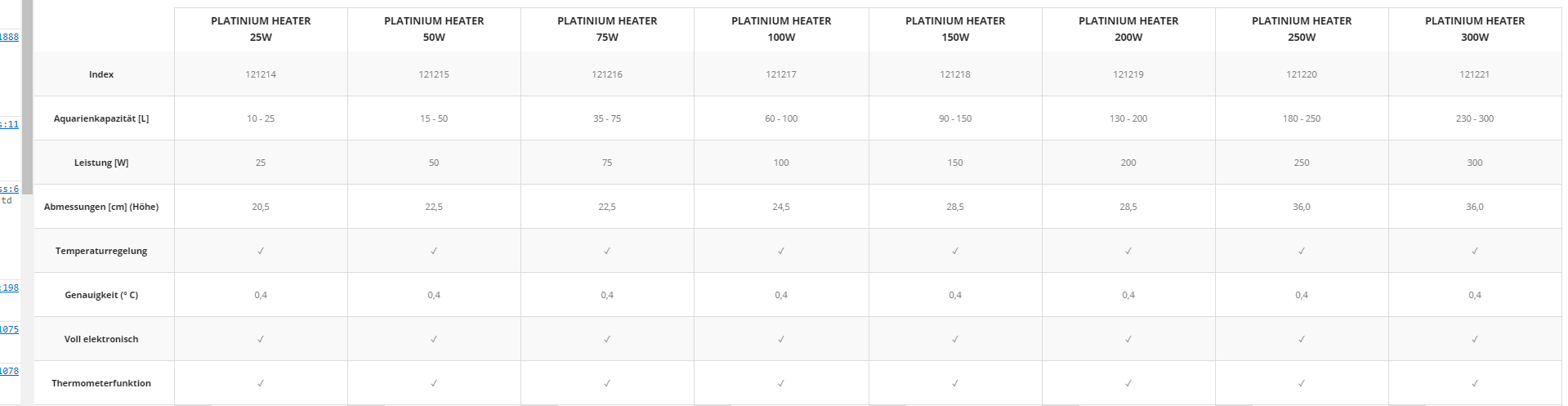Click the 130 - 200 capacity cell
The width and height of the screenshot is (1568, 406).
tap(1128, 118)
